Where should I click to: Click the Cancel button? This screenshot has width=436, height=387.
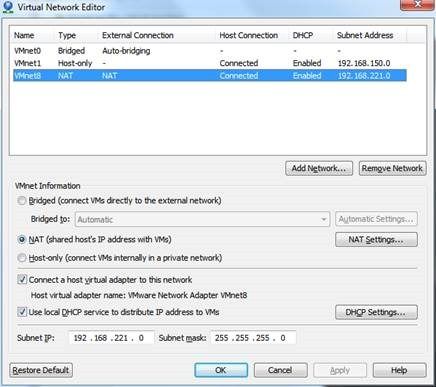tap(280, 370)
